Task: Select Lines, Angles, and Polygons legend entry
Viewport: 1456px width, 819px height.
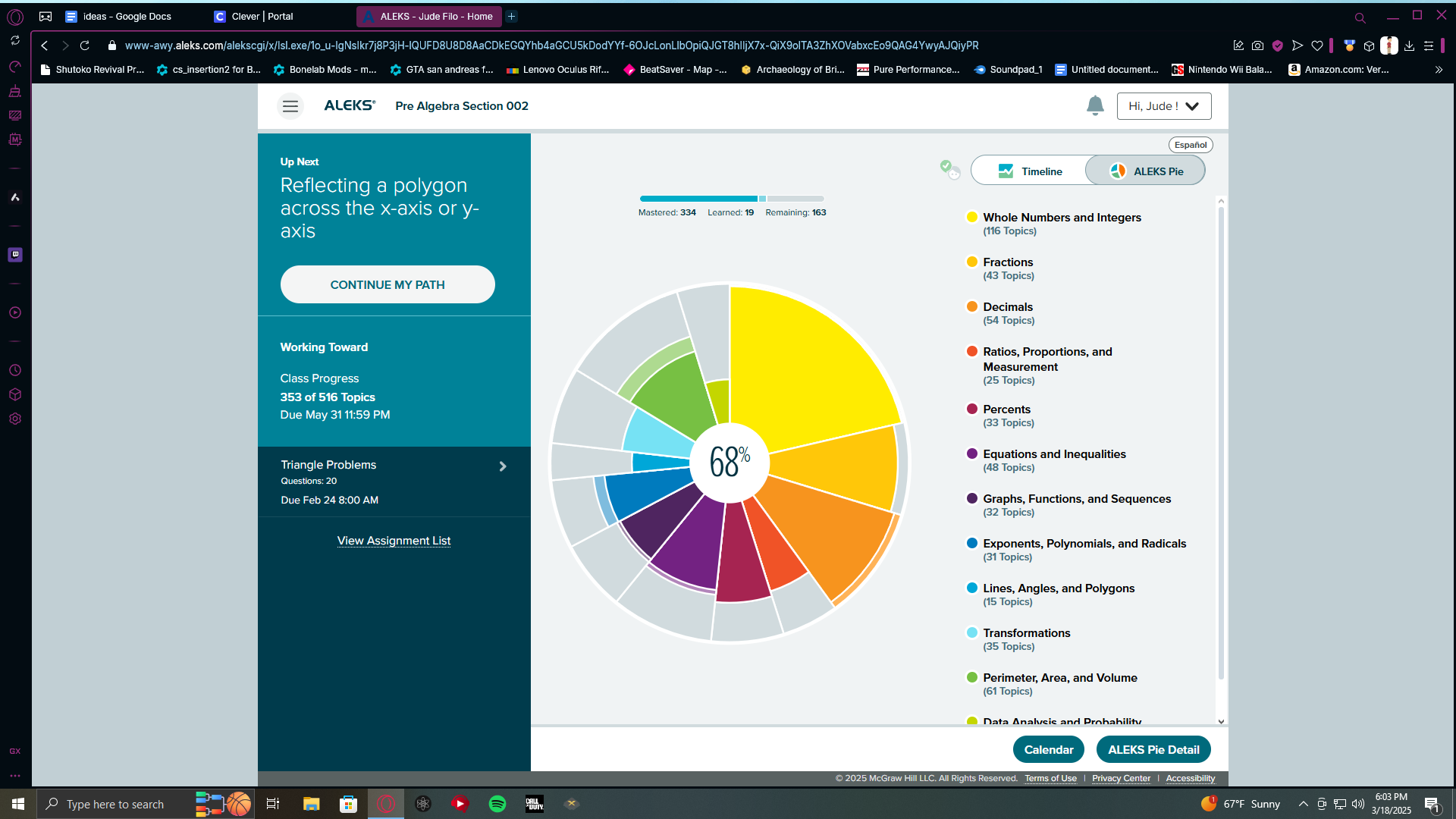Action: 1051,595
